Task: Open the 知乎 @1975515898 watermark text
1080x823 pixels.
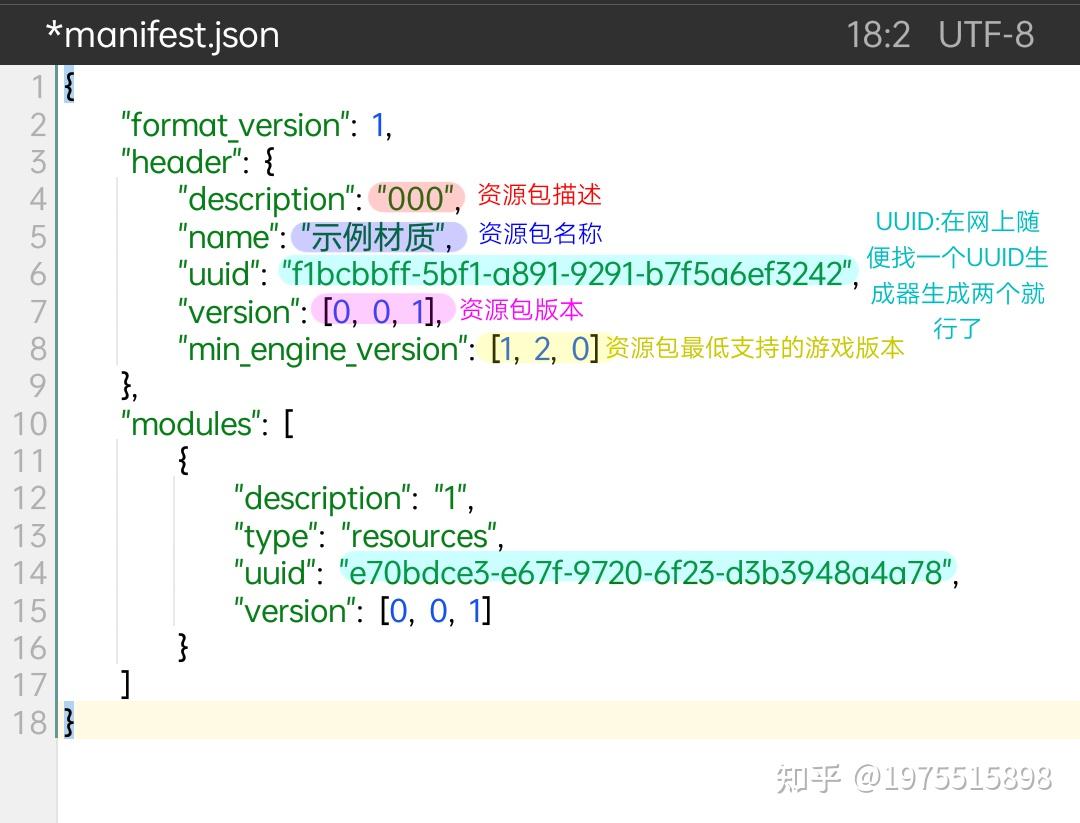Action: pyautogui.click(x=914, y=778)
